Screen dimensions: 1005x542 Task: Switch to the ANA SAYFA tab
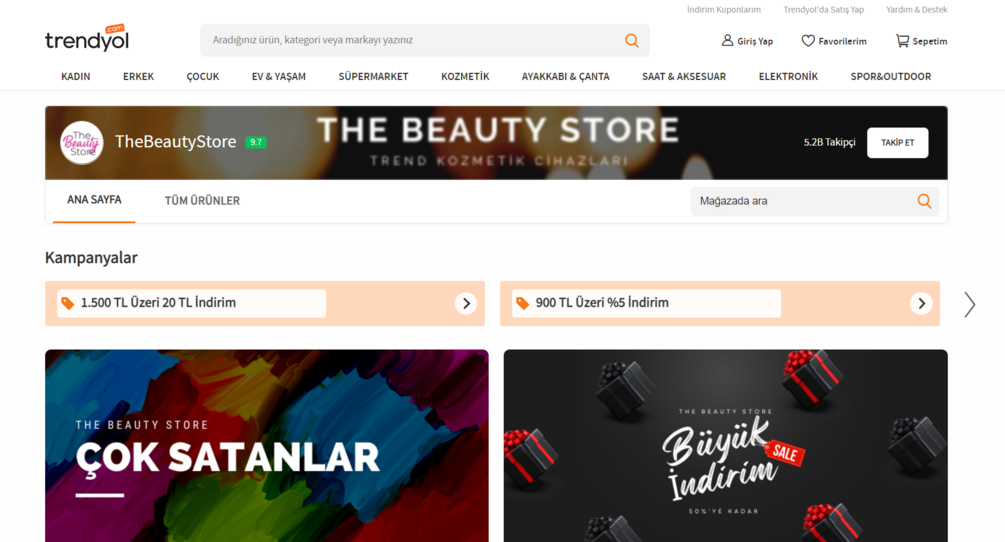[x=94, y=200]
